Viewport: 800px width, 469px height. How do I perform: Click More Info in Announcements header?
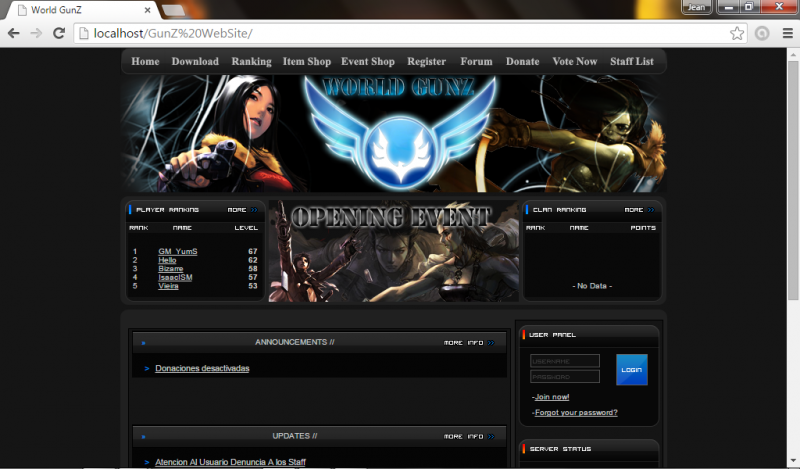[x=469, y=342]
